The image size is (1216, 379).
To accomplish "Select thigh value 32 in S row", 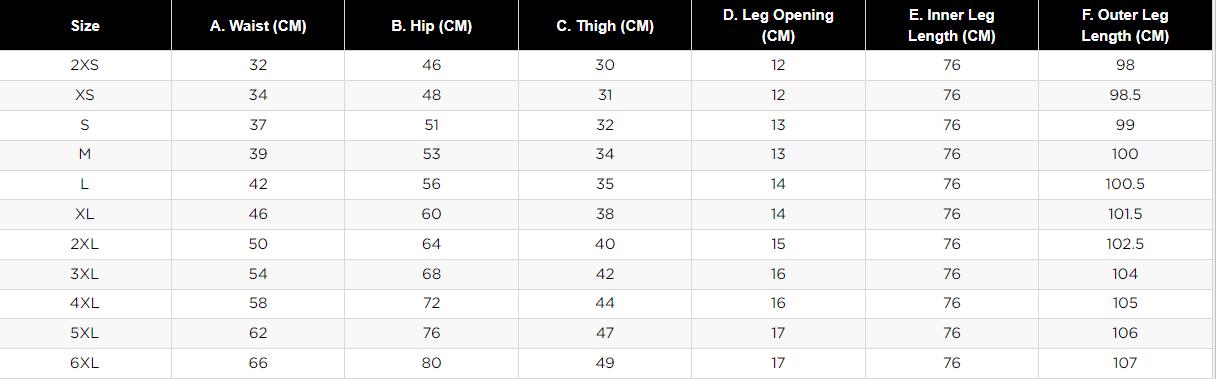I will pyautogui.click(x=605, y=125).
